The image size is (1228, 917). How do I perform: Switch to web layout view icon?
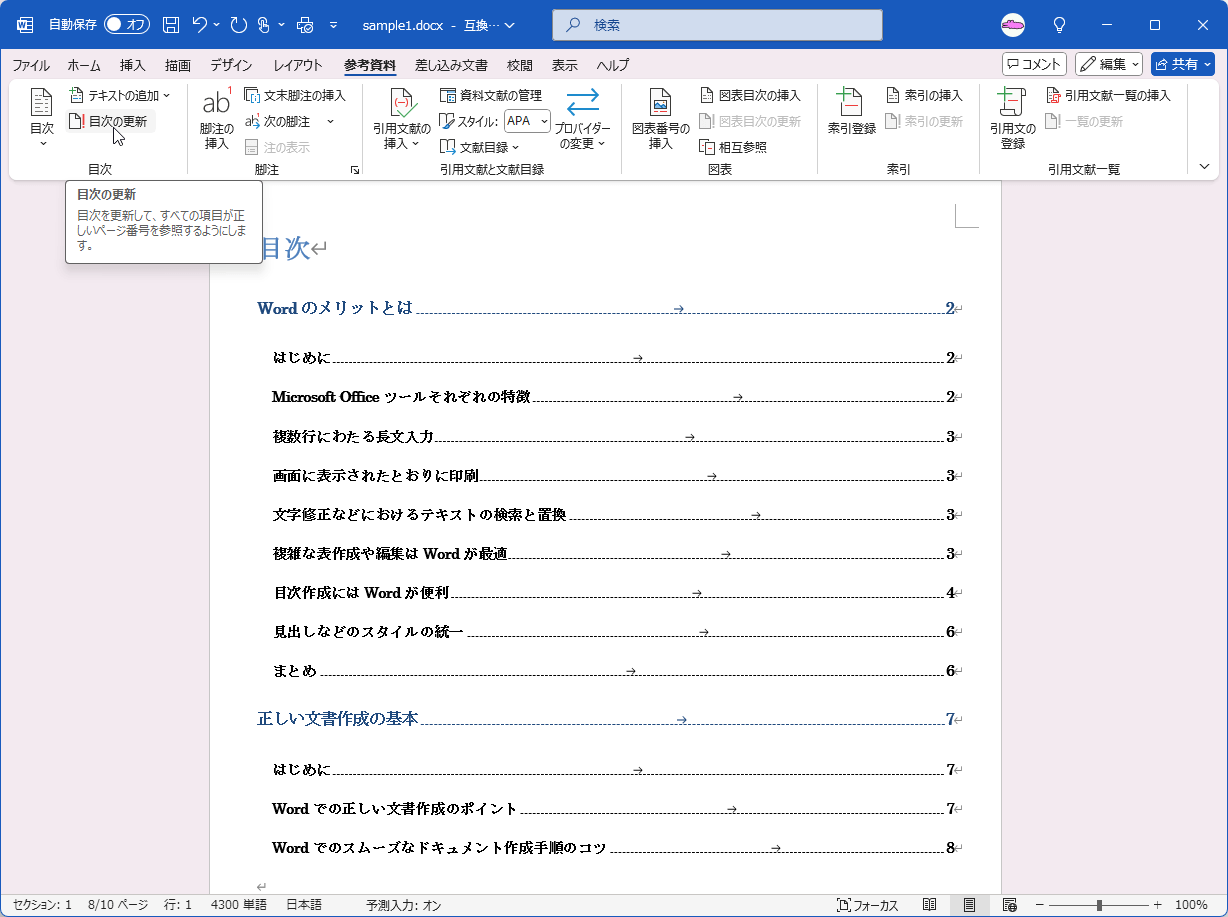click(1010, 905)
